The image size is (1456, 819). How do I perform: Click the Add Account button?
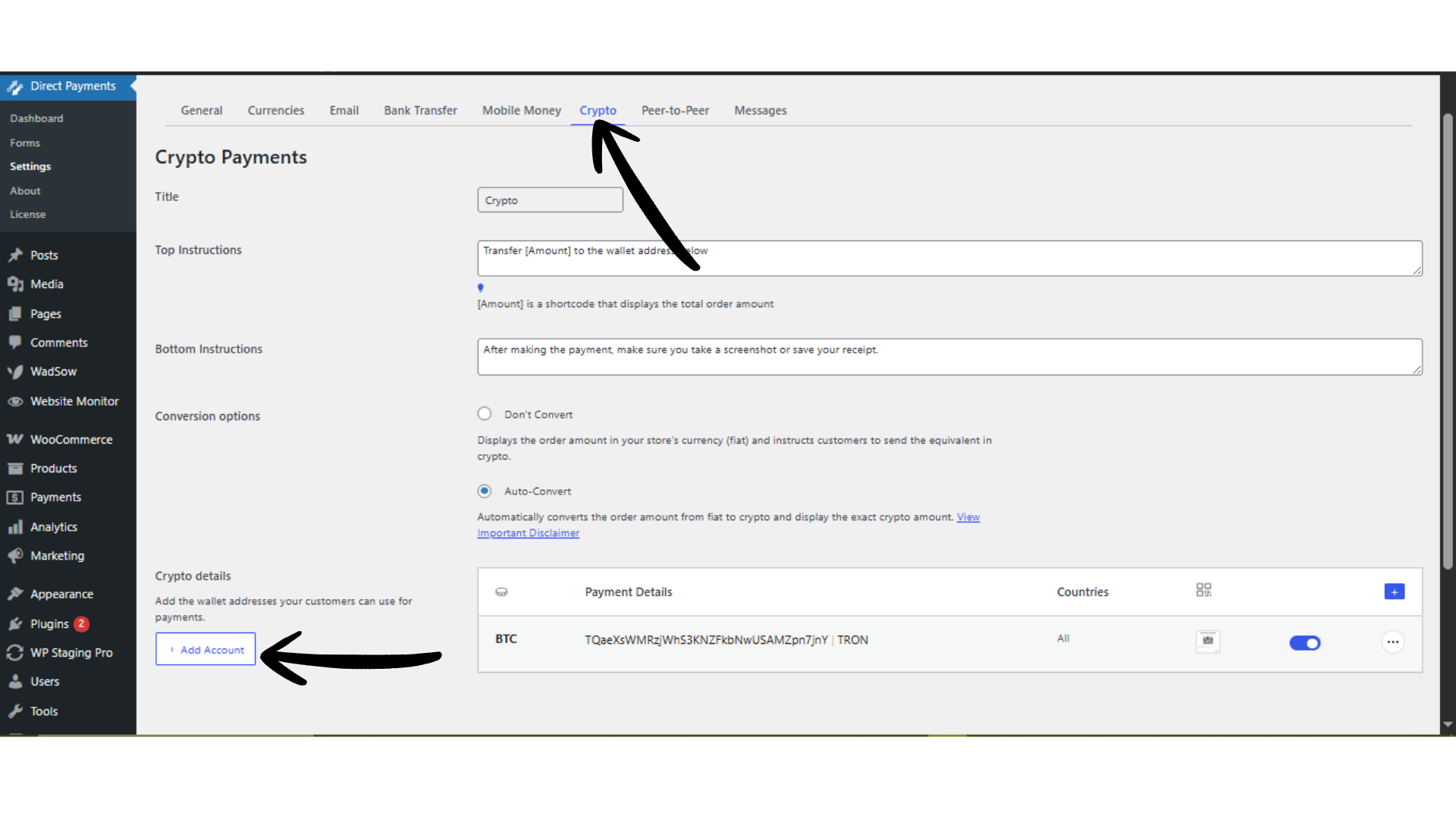[206, 650]
